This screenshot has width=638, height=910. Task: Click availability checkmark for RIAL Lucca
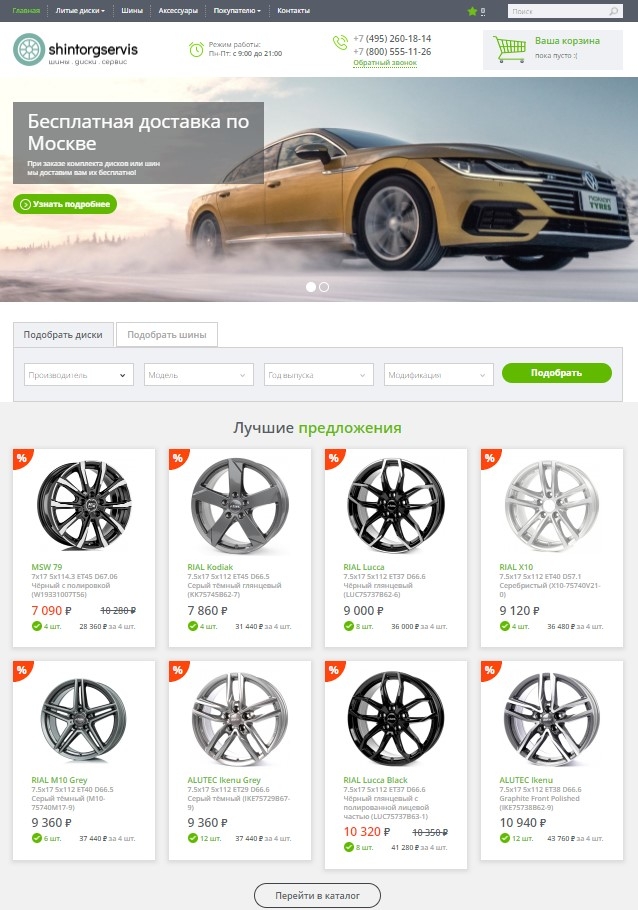point(349,626)
